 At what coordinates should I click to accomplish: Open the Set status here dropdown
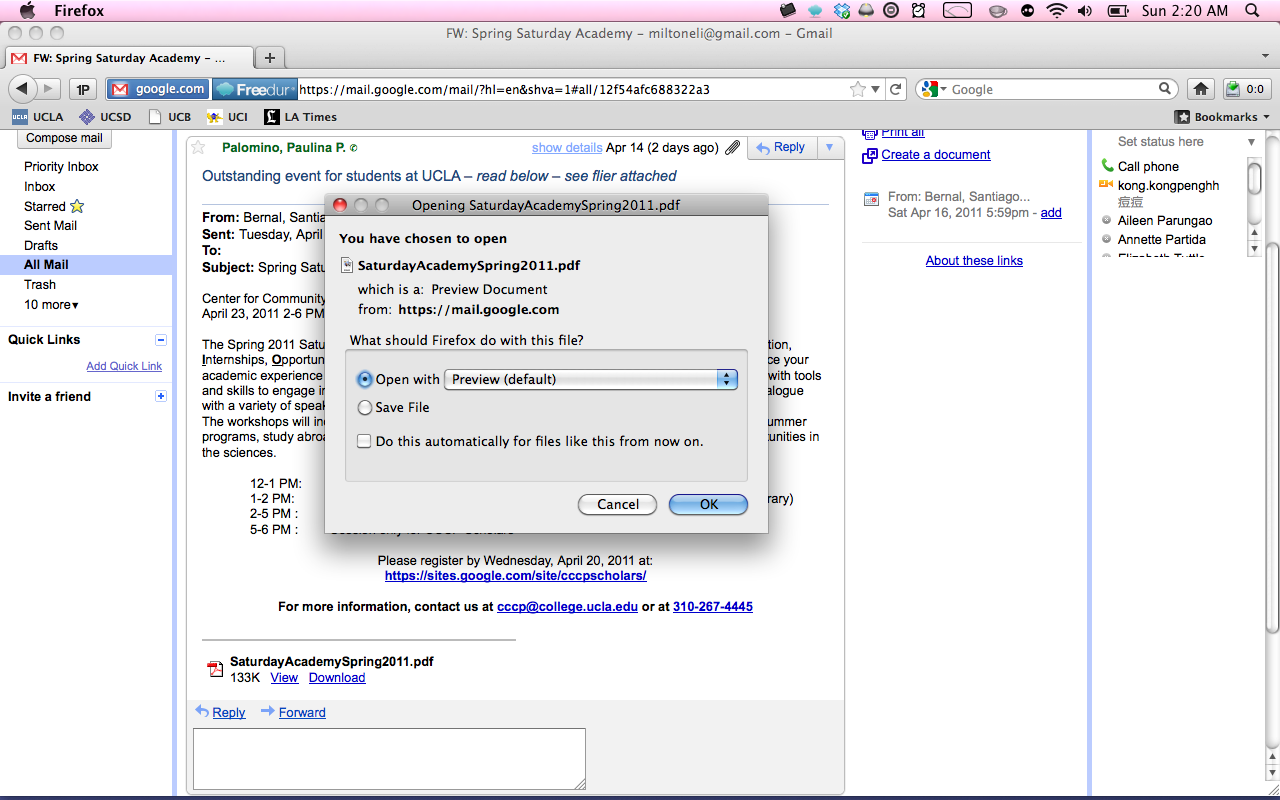pyautogui.click(x=1251, y=142)
